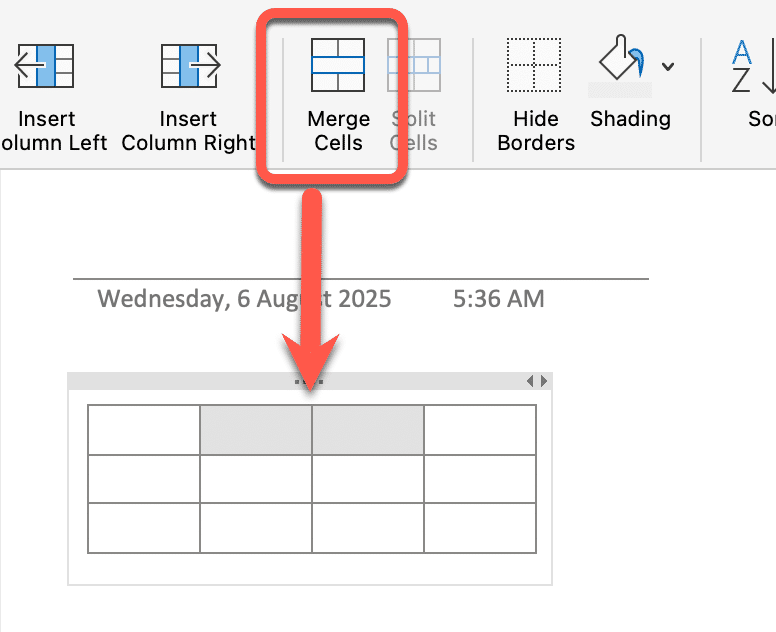The height and width of the screenshot is (632, 776).
Task: Click the Merge Cells text label
Action: (339, 131)
